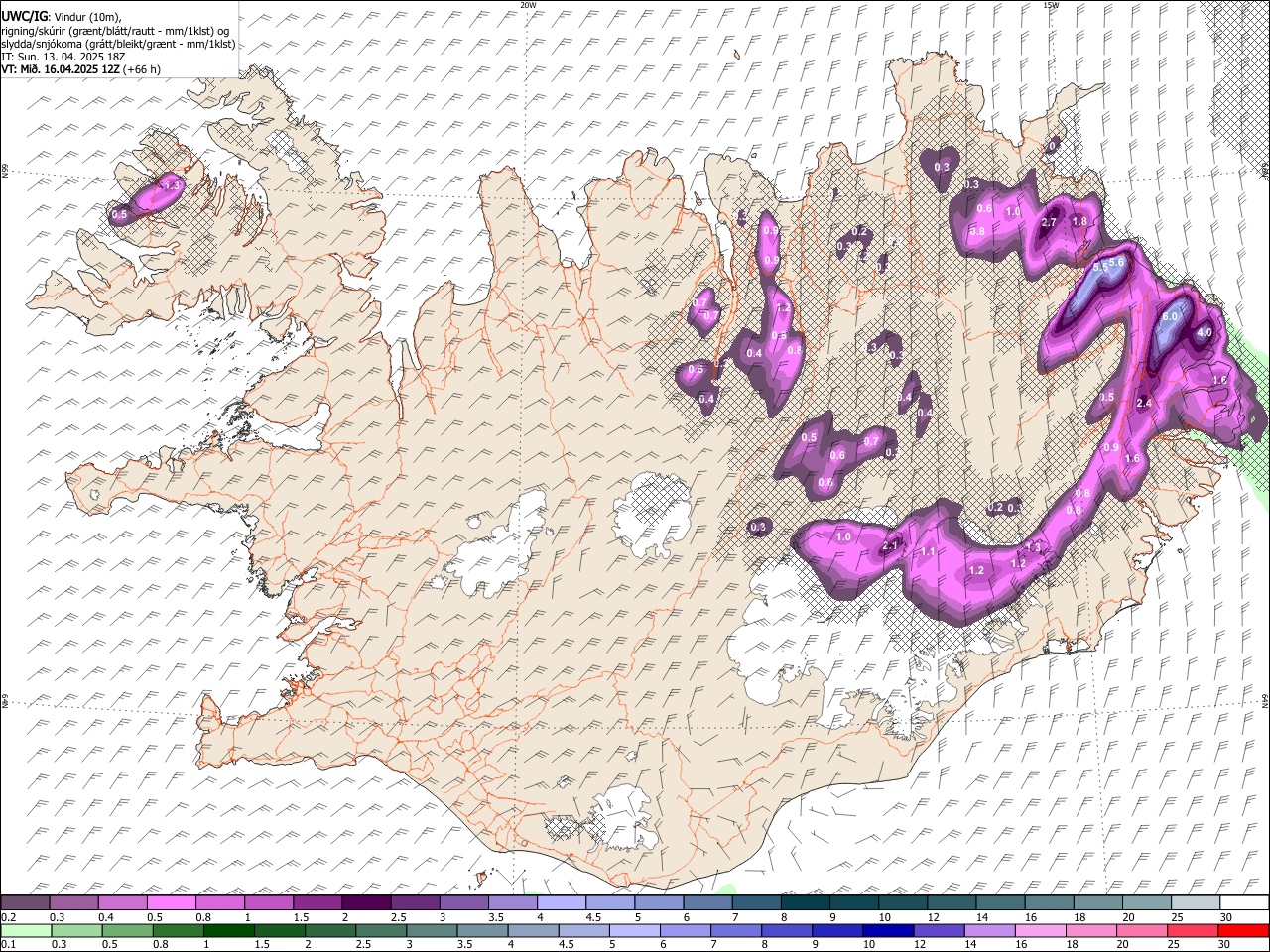Click the 0.2 label in top legend row
The width and height of the screenshot is (1270, 952).
pyautogui.click(x=8, y=917)
